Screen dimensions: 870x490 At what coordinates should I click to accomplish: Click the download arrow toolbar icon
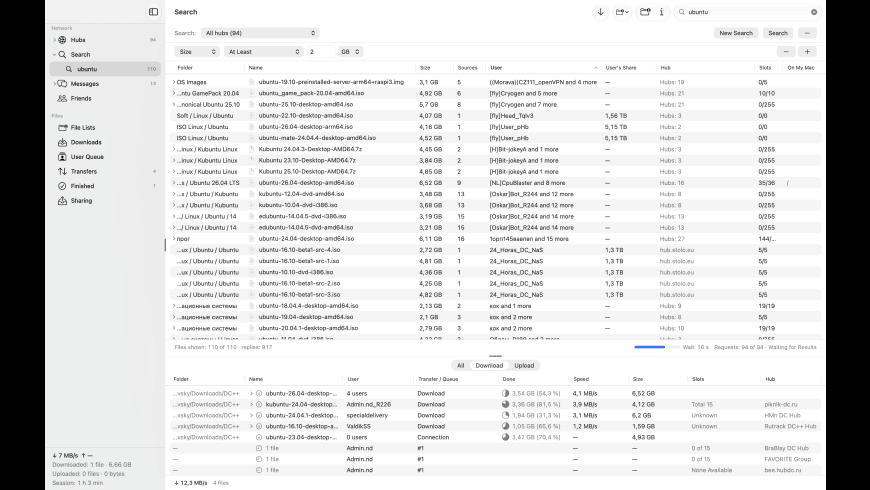(600, 12)
